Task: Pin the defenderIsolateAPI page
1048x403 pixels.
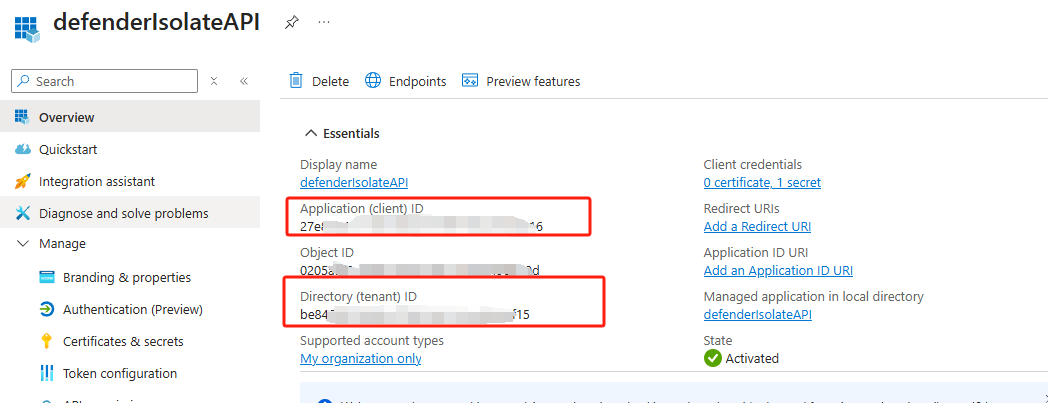Action: (x=291, y=22)
